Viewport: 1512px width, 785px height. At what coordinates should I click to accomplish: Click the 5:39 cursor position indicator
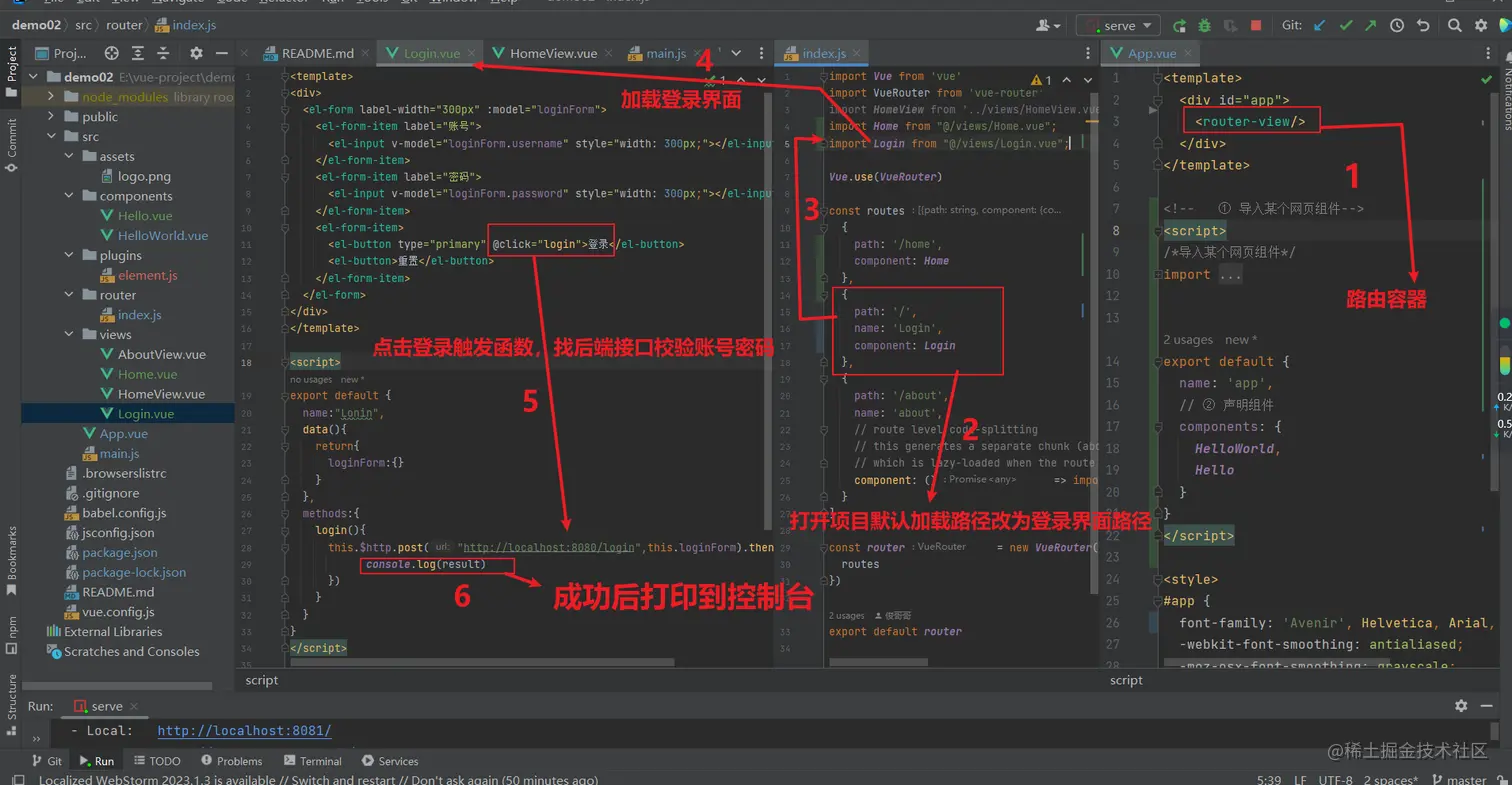(1269, 780)
